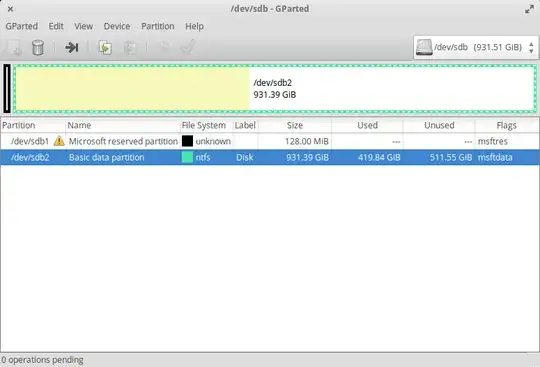This screenshot has height=367, width=540.
Task: Open the Help menu
Action: point(194,26)
